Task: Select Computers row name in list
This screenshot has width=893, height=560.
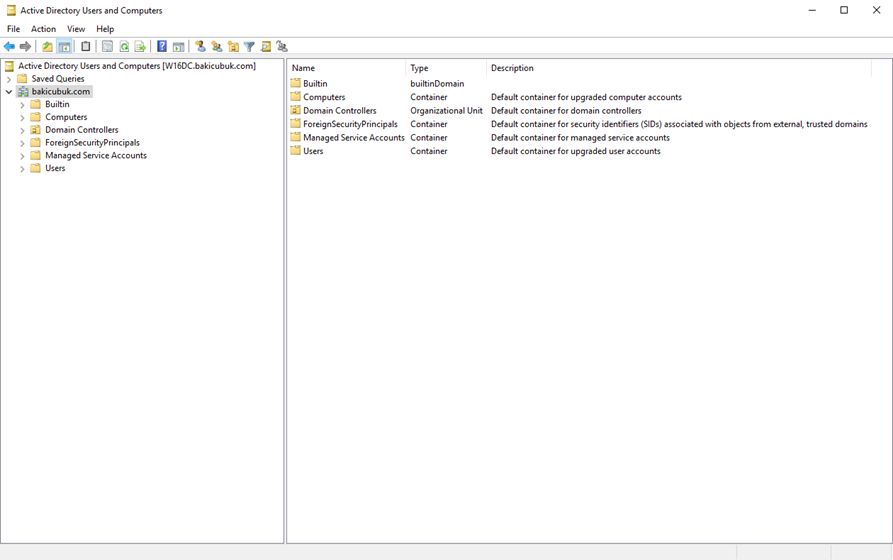Action: pos(324,97)
